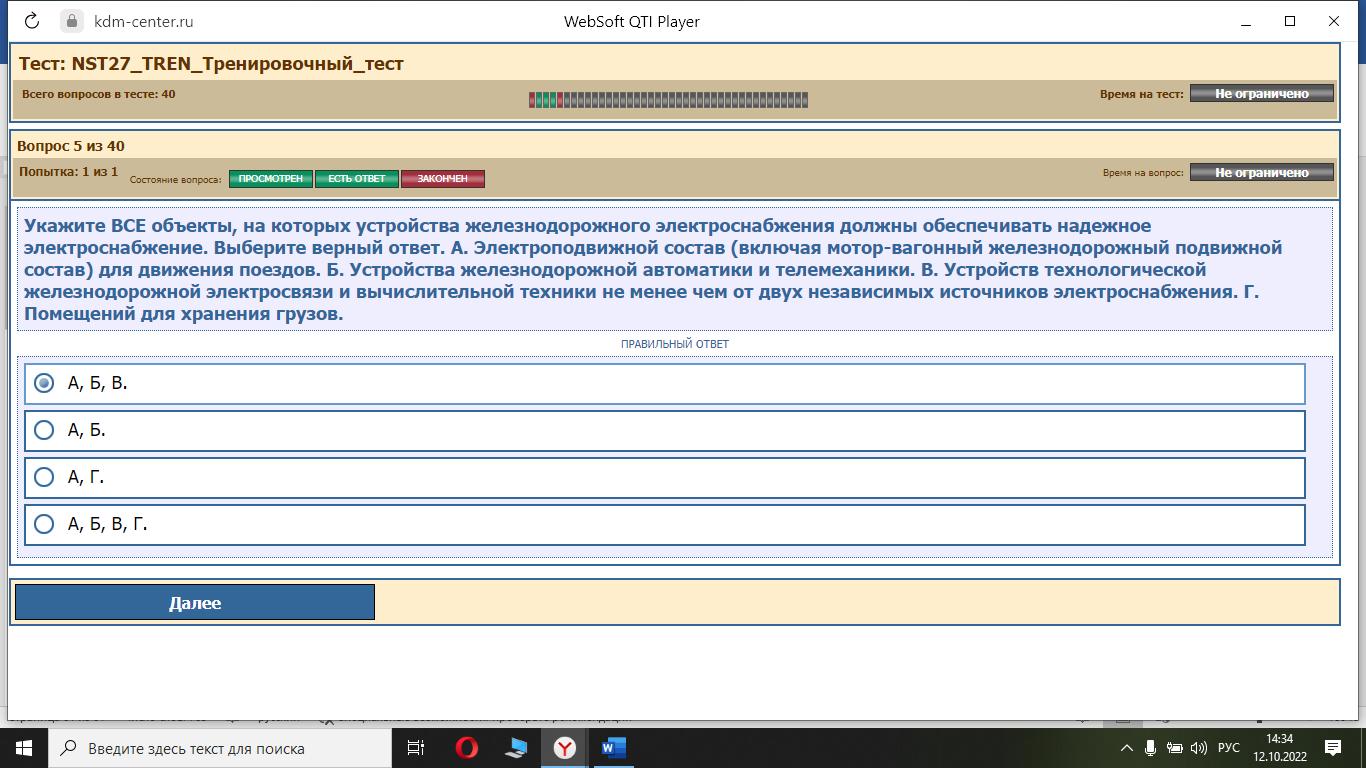Minimize the browser window
1366x768 pixels.
point(1244,21)
